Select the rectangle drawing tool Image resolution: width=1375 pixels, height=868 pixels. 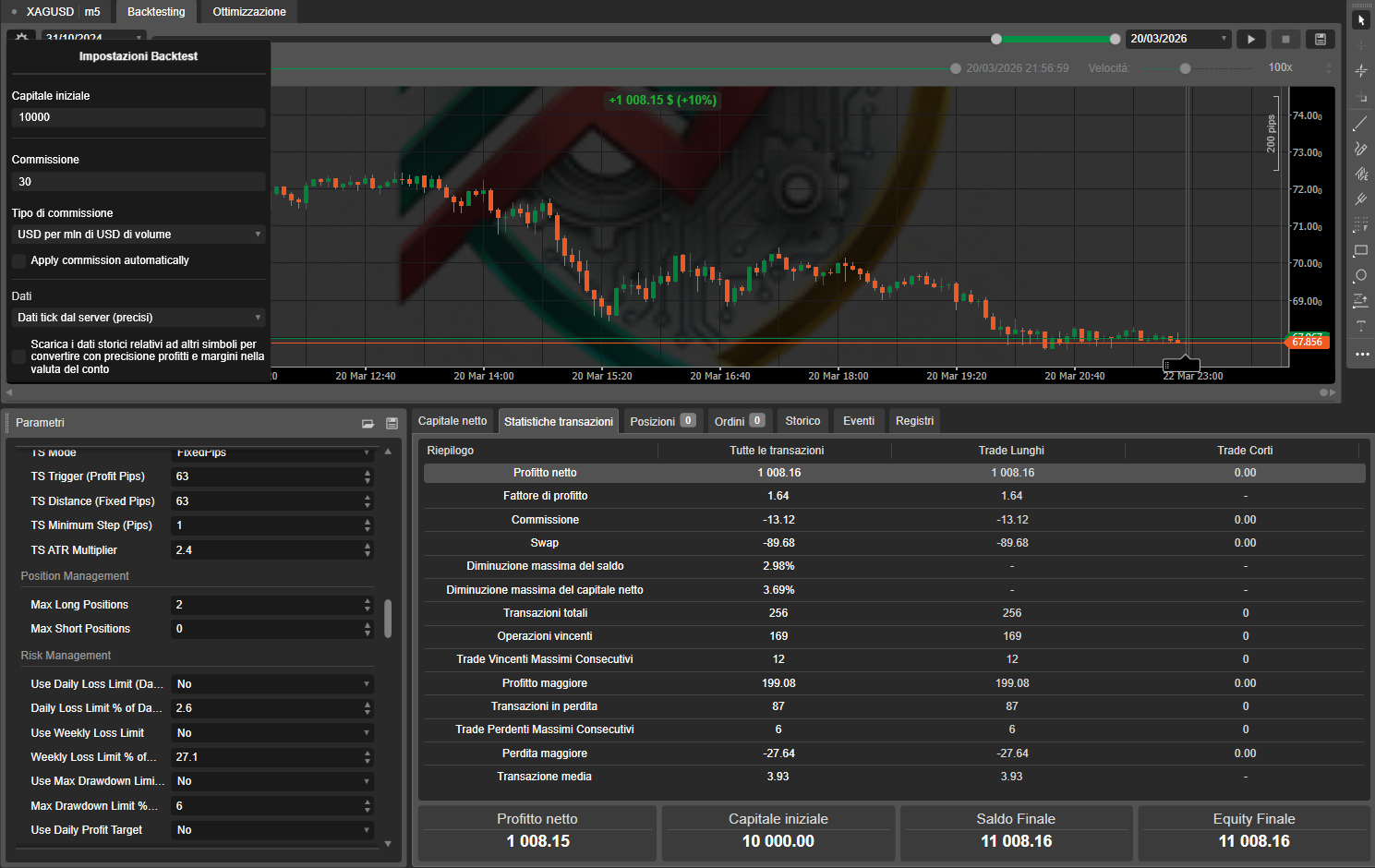click(x=1361, y=250)
